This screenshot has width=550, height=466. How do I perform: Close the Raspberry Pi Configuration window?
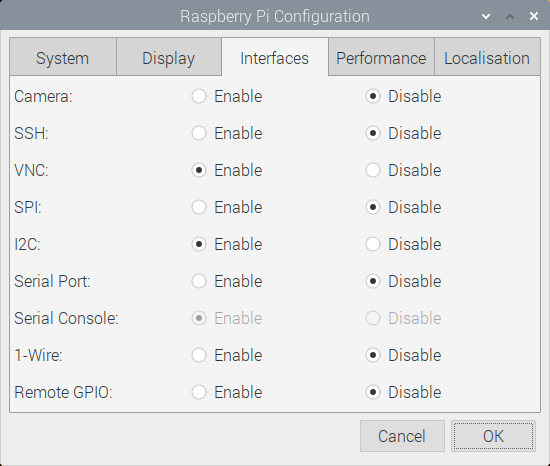pyautogui.click(x=534, y=16)
